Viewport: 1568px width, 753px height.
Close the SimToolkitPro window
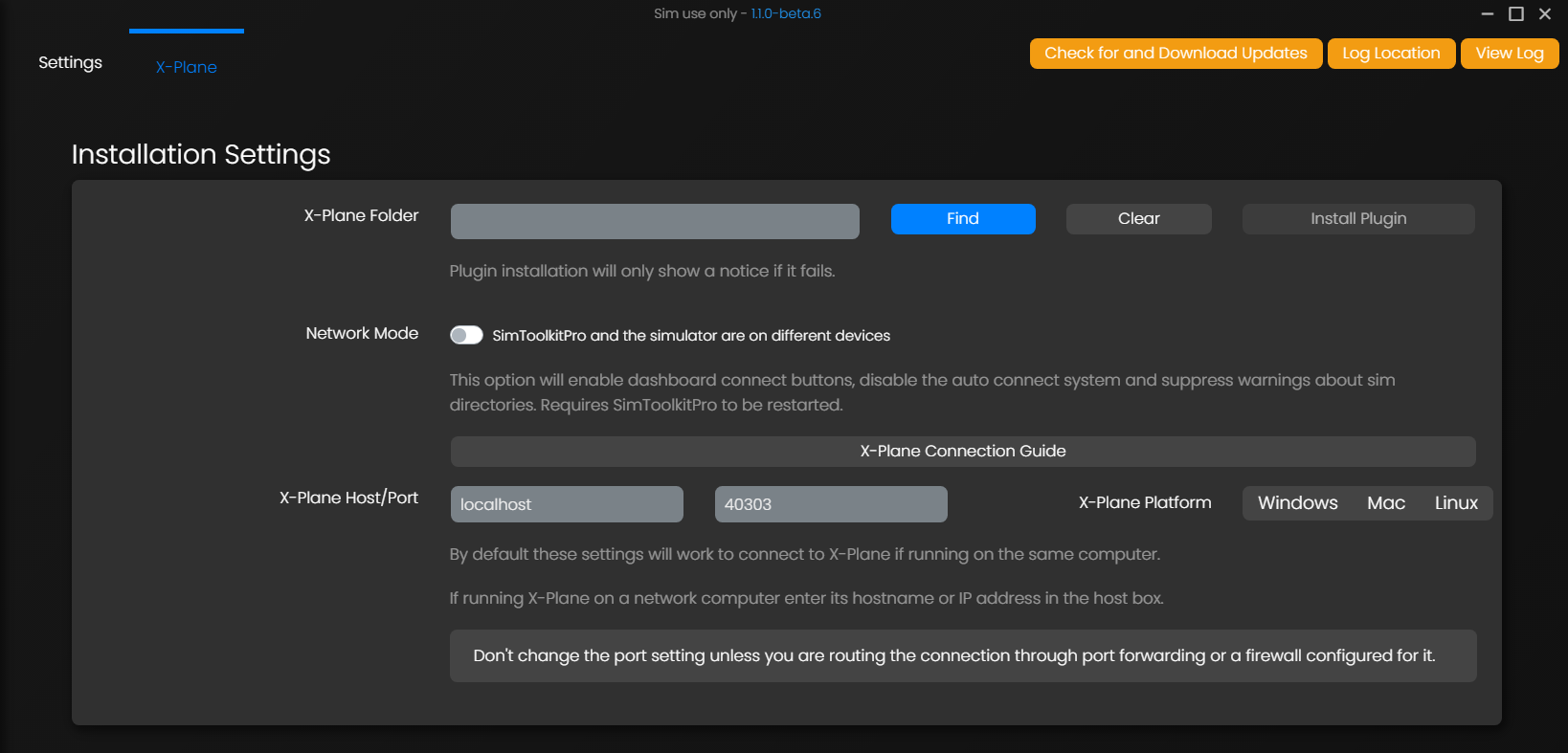click(x=1545, y=13)
